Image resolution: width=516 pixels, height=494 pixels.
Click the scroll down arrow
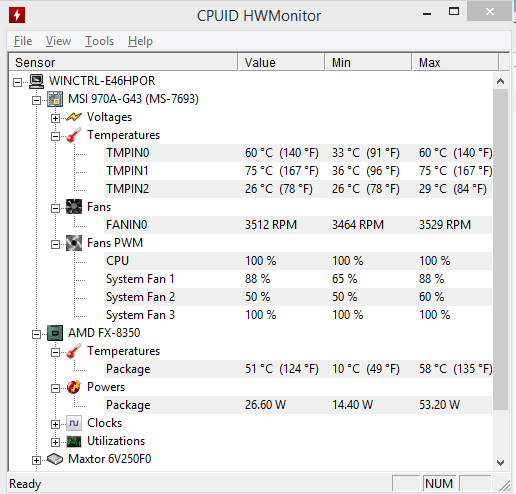click(x=500, y=463)
